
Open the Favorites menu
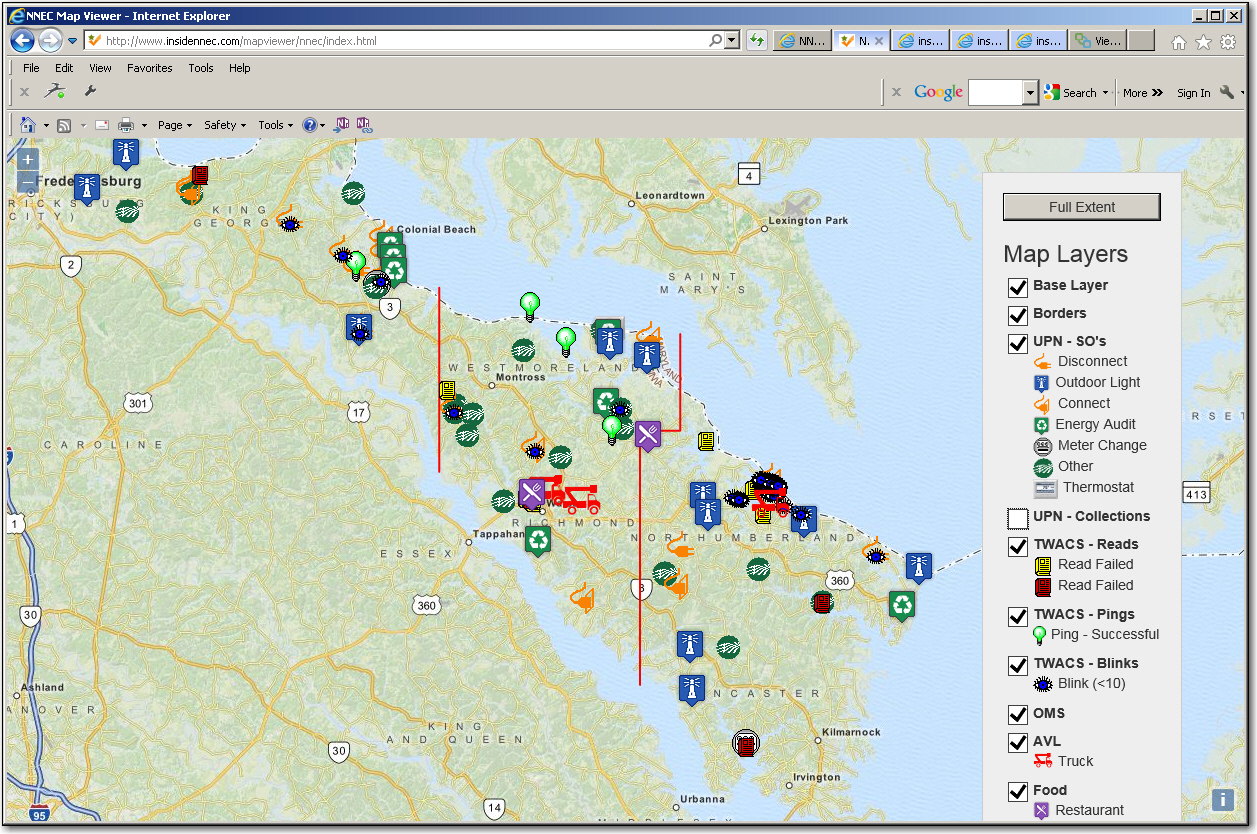click(149, 68)
